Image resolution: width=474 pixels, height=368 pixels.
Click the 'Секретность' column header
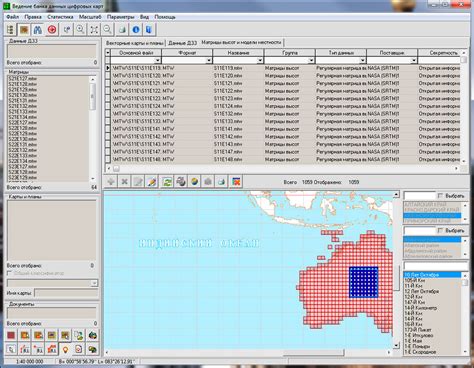[439, 53]
